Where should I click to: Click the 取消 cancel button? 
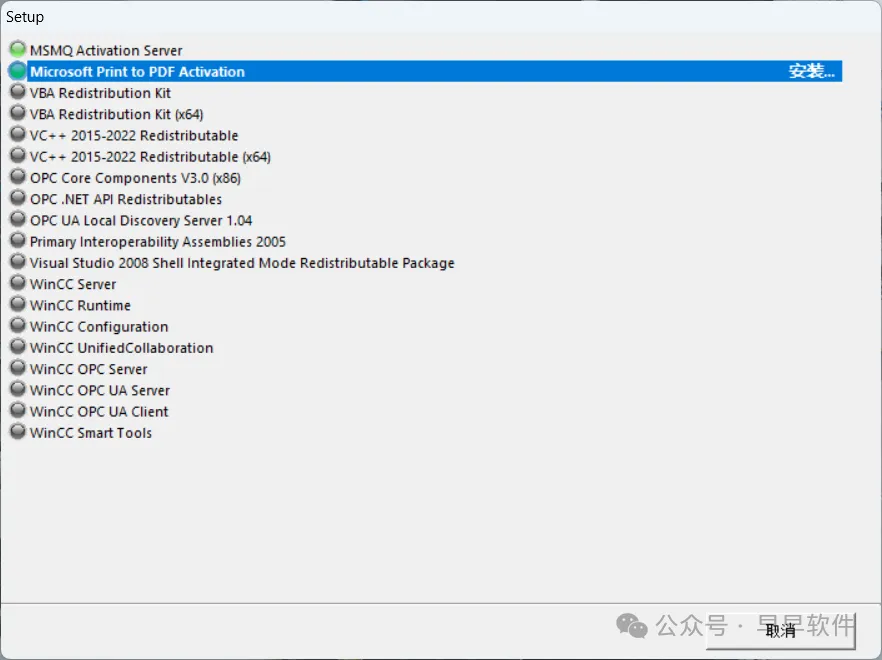coord(781,631)
